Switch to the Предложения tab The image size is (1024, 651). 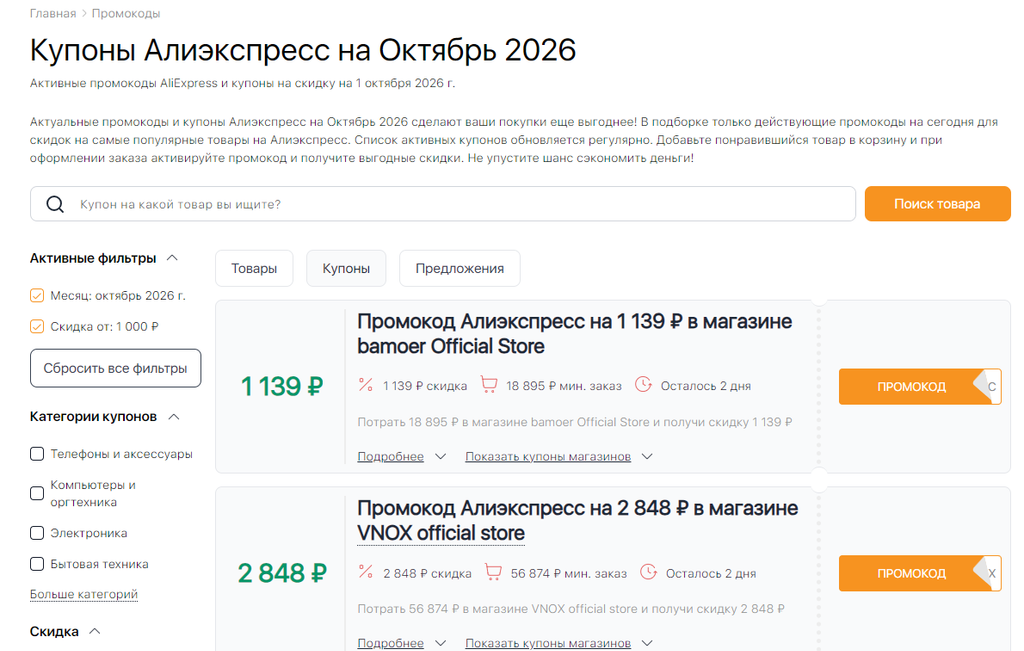(x=460, y=268)
